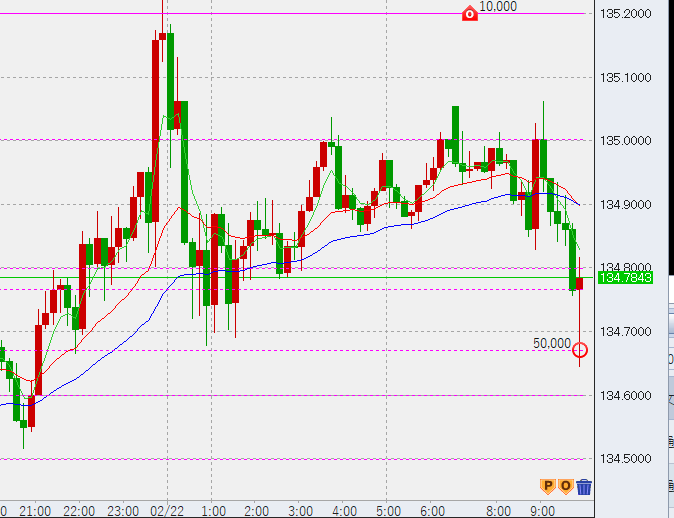This screenshot has width=674, height=518.
Task: Click the 6:00 time axis label
Action: 432,510
